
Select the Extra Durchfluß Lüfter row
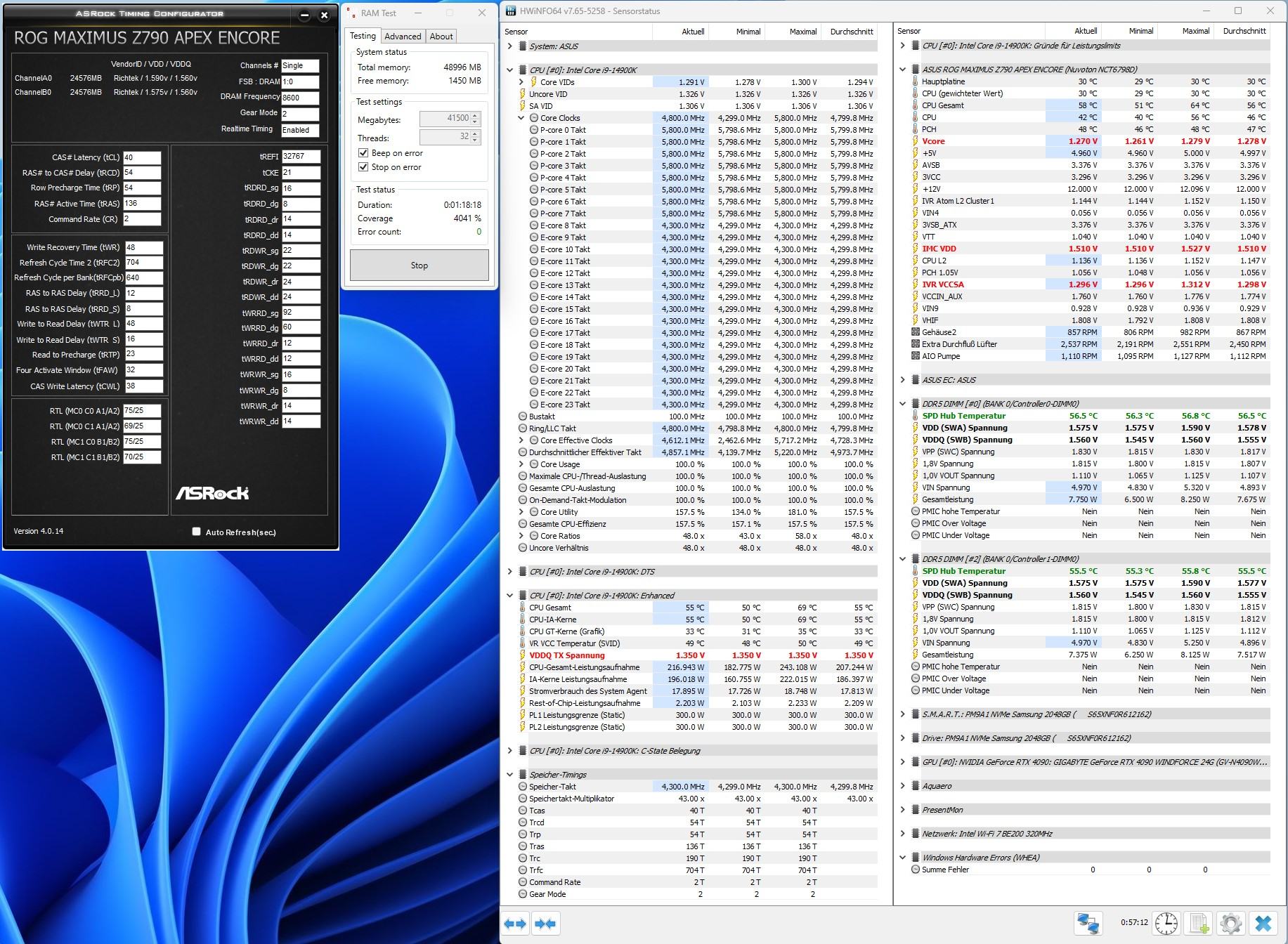point(1091,344)
